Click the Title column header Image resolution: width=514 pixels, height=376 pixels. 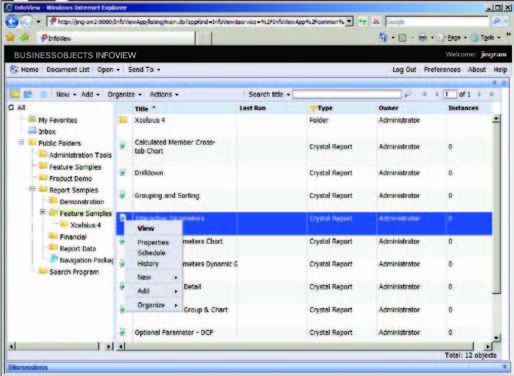pyautogui.click(x=141, y=109)
